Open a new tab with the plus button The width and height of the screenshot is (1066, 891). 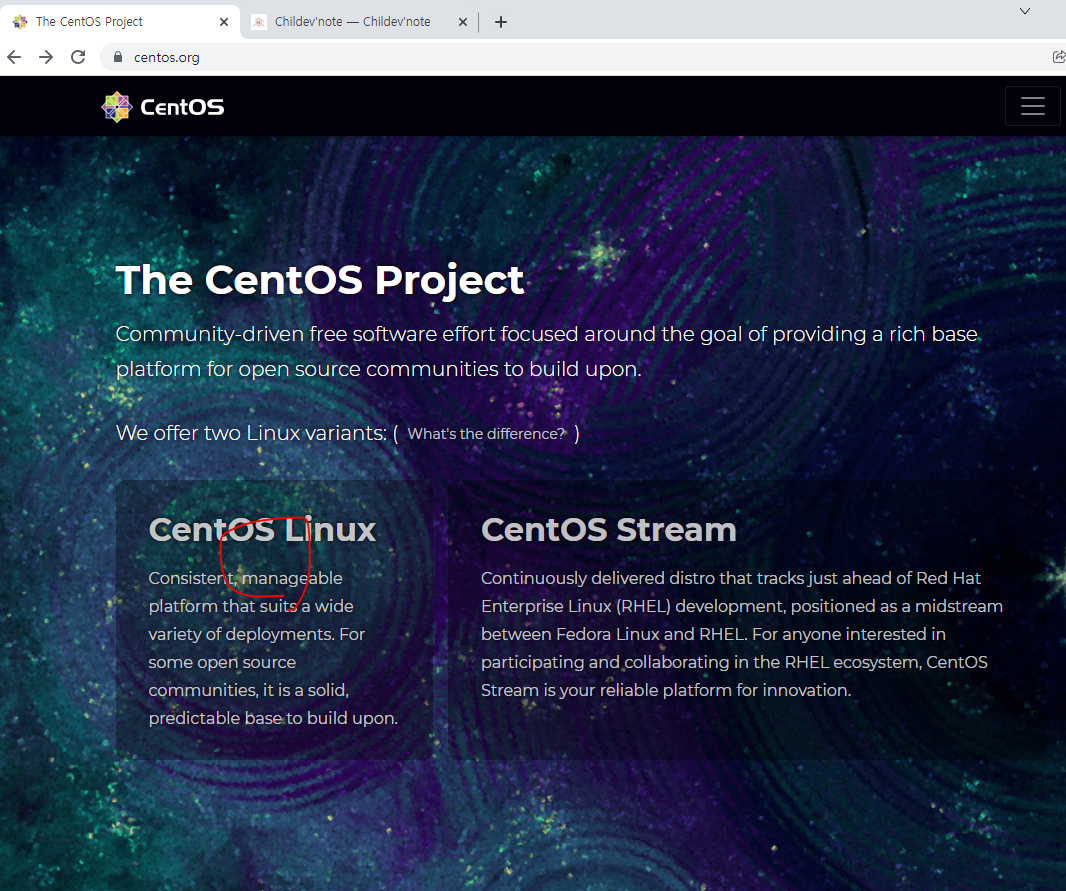point(500,21)
